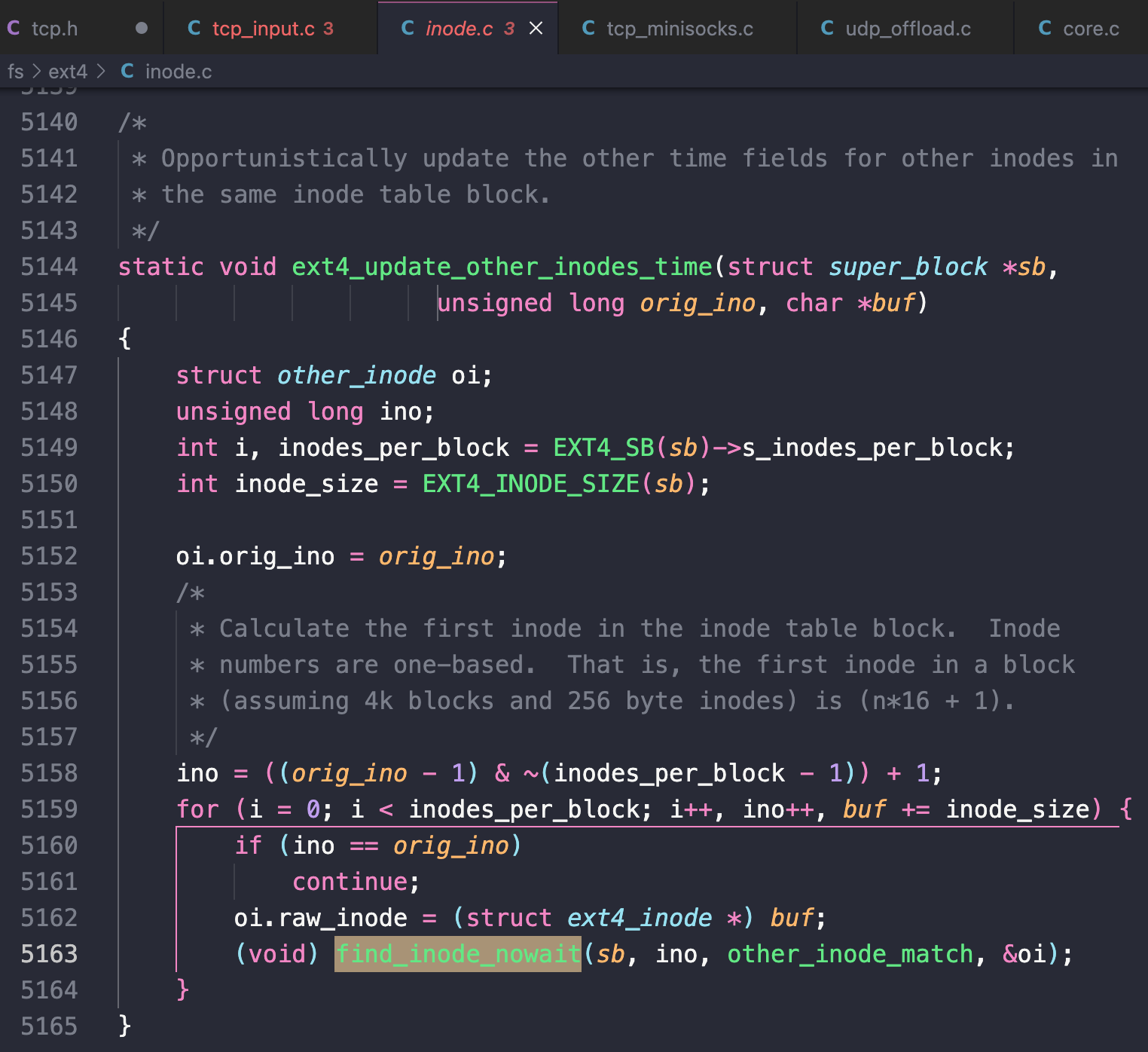Click the super_block type name

click(908, 267)
